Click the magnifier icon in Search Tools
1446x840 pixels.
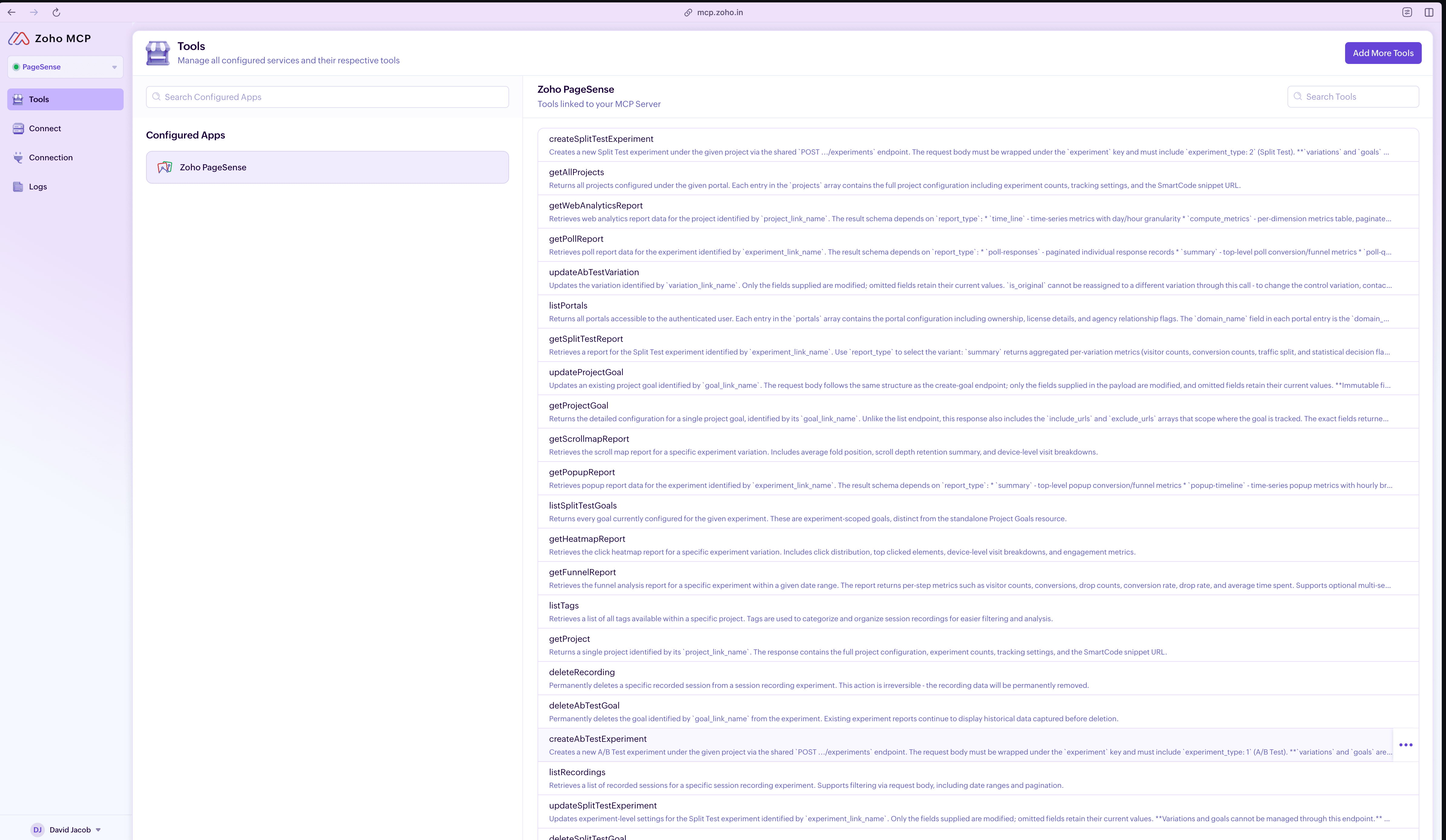[1298, 96]
